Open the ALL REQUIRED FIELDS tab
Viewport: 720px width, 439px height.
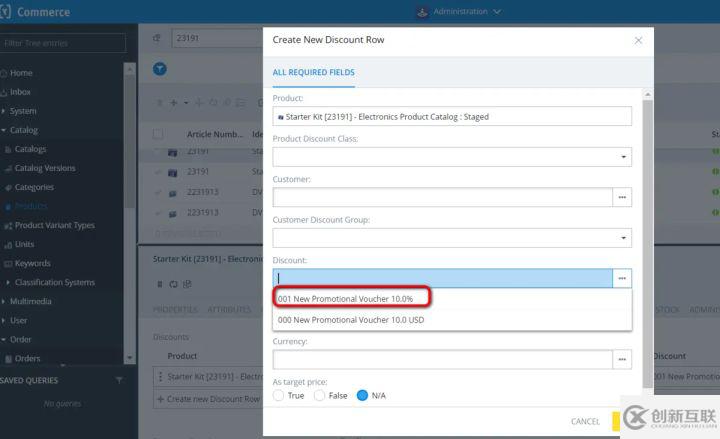tap(313, 73)
